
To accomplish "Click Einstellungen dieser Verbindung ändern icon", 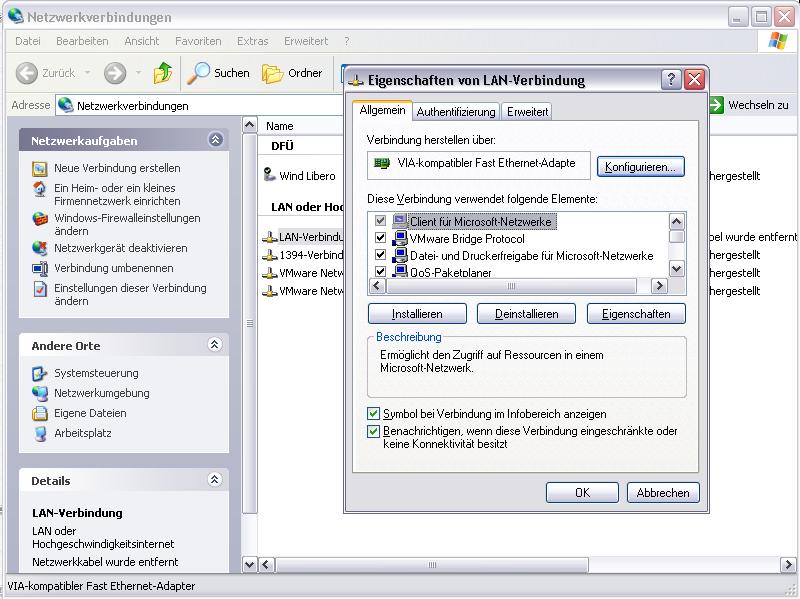I will click(x=40, y=289).
